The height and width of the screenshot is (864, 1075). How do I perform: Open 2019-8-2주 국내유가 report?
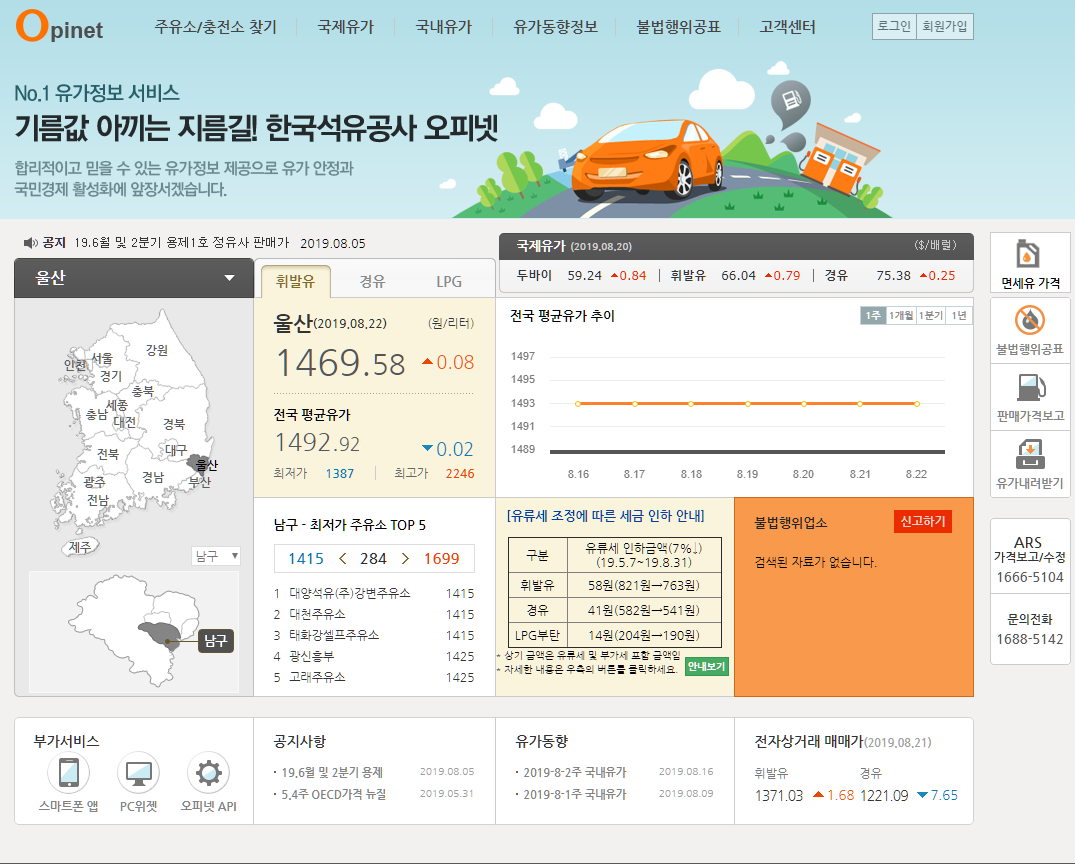(x=575, y=772)
